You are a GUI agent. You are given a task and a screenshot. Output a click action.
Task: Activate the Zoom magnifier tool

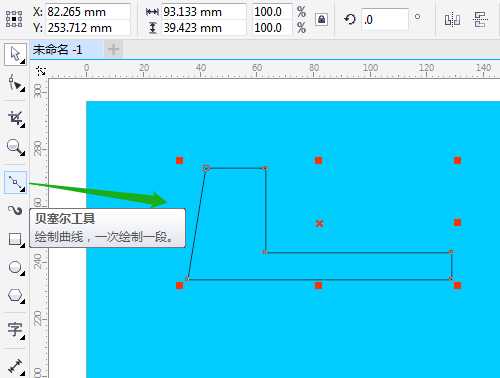click(15, 147)
